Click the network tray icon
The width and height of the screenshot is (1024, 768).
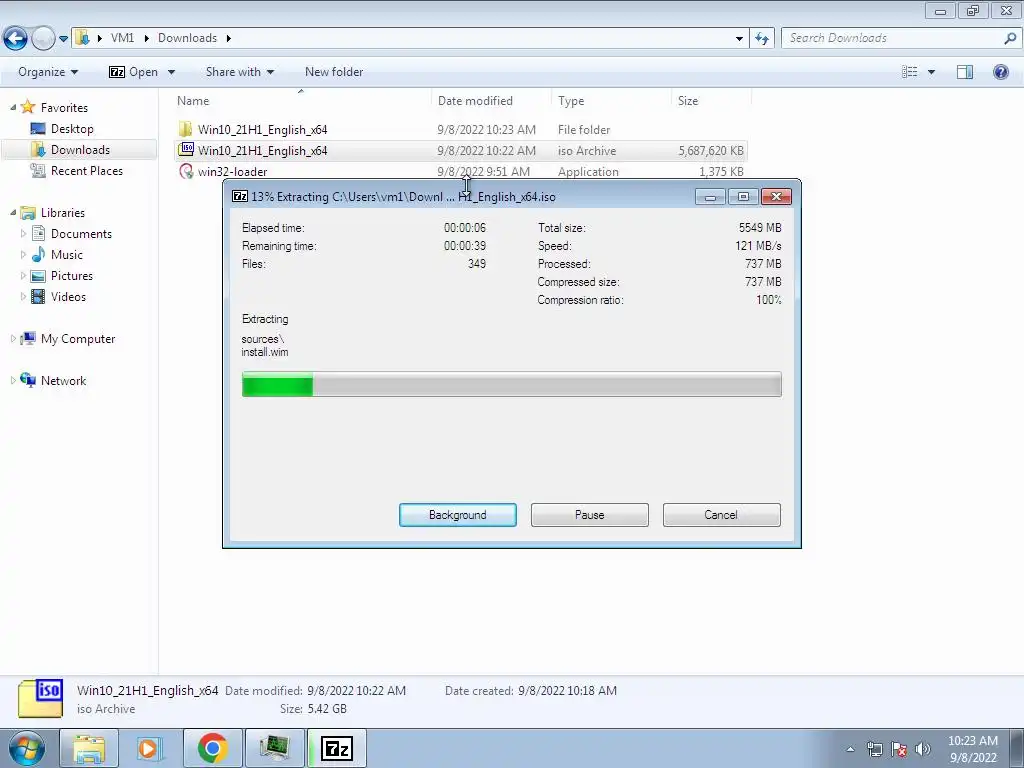(874, 749)
